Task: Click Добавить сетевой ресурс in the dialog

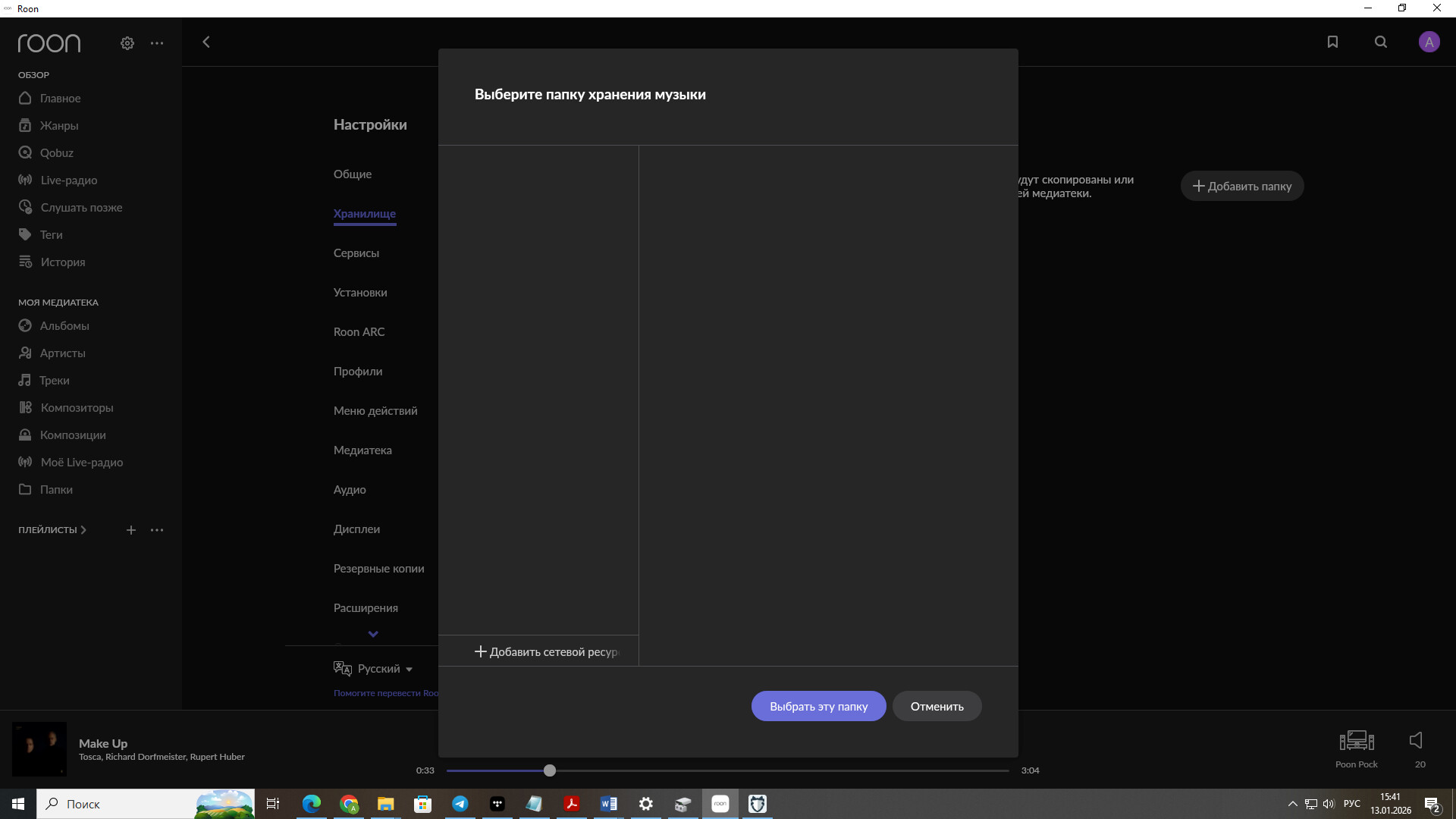Action: (x=546, y=651)
